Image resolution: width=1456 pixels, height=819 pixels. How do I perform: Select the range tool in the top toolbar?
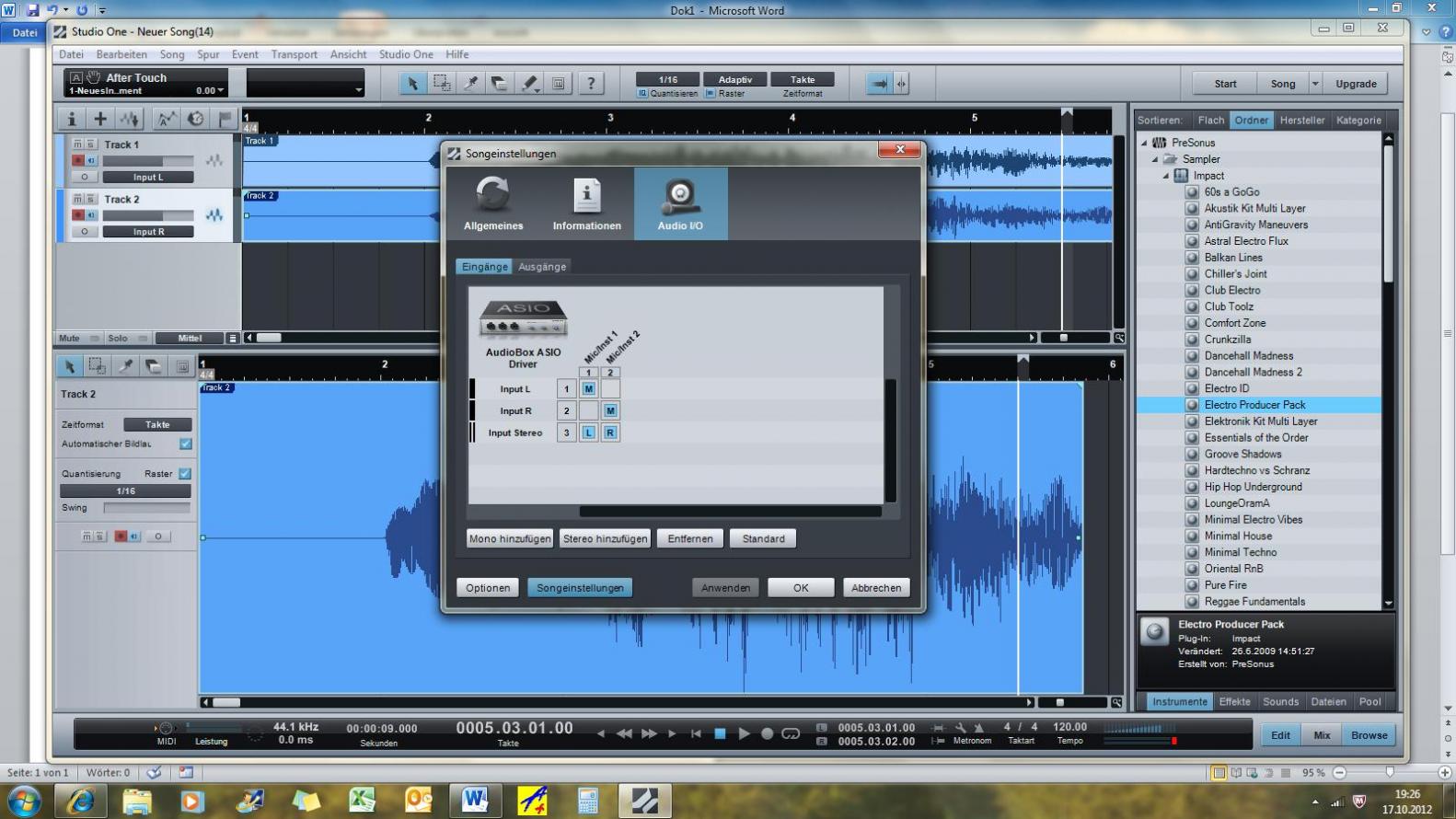[442, 83]
